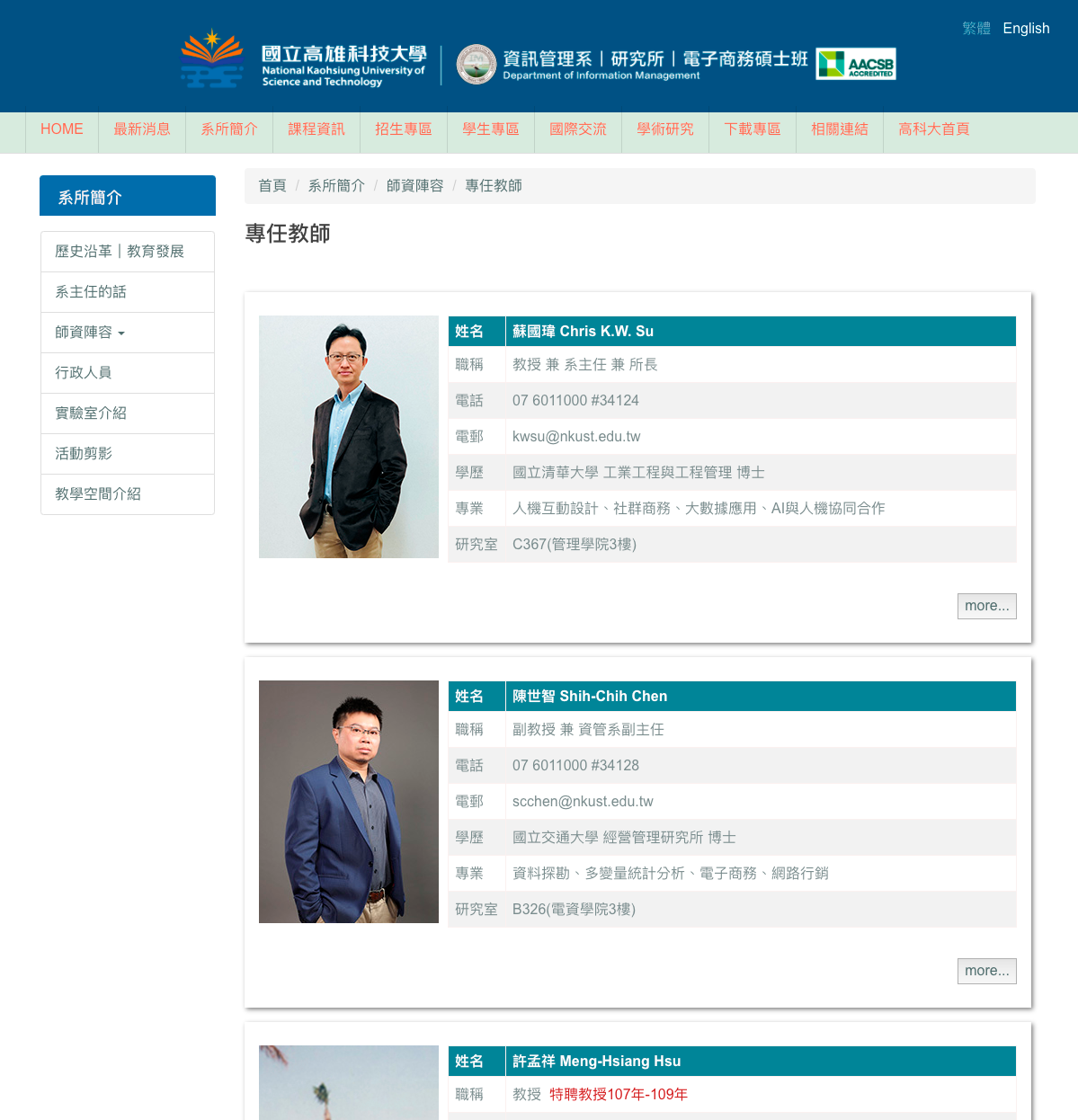1078x1120 pixels.
Task: Click phone 07 6011000 #34124
Action: 575,401
